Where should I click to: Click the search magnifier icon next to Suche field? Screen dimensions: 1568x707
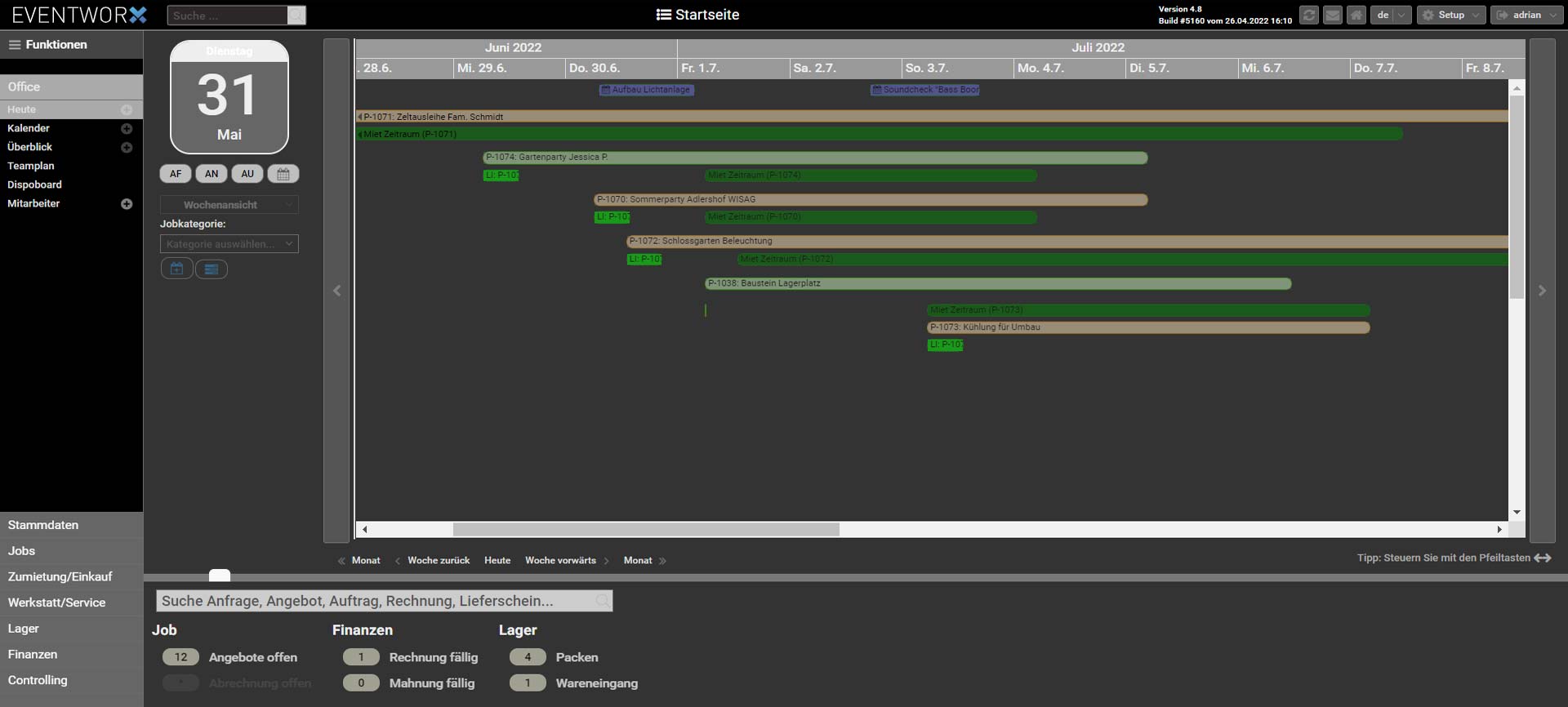[x=296, y=16]
